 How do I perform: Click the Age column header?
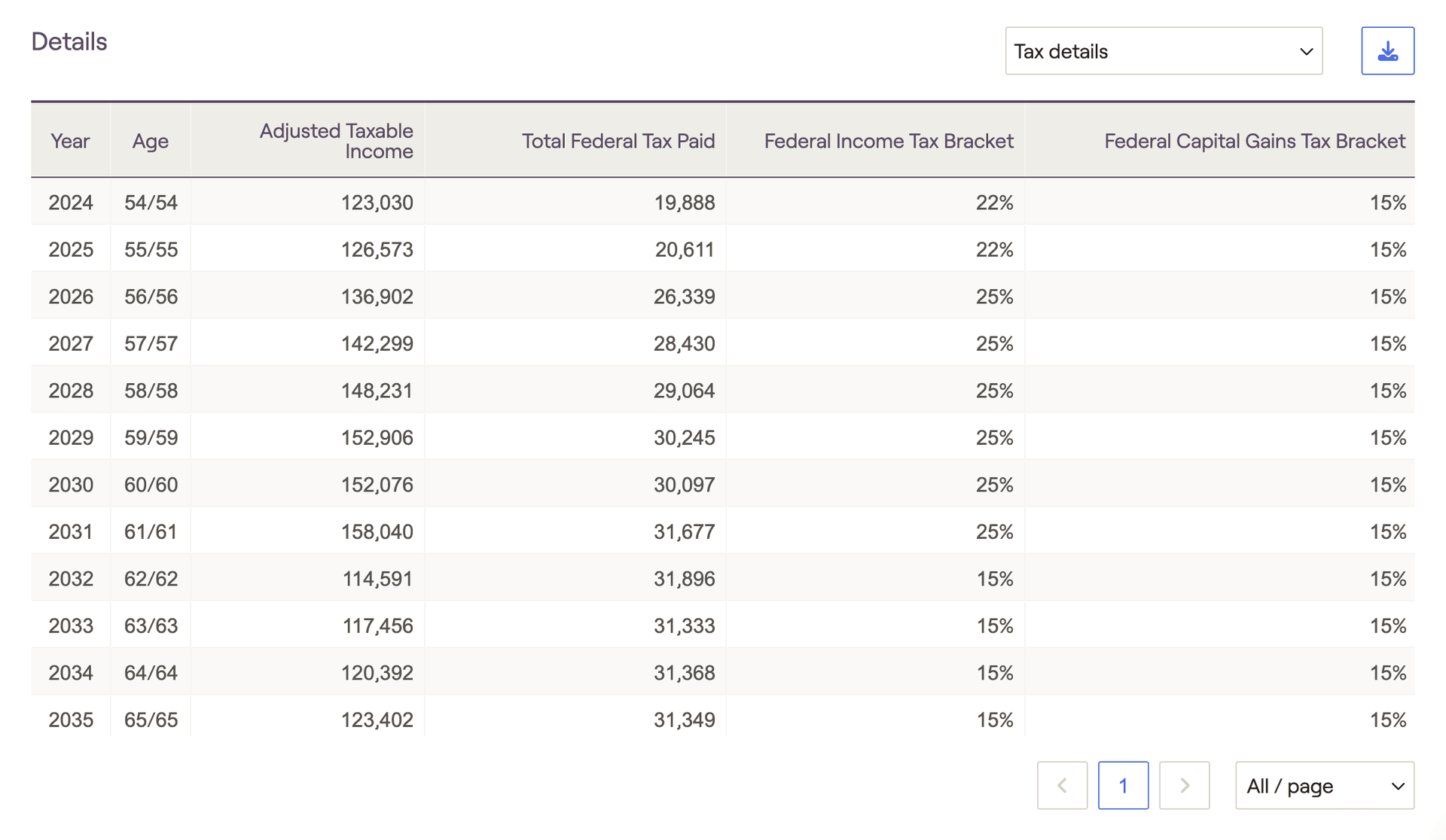point(151,141)
